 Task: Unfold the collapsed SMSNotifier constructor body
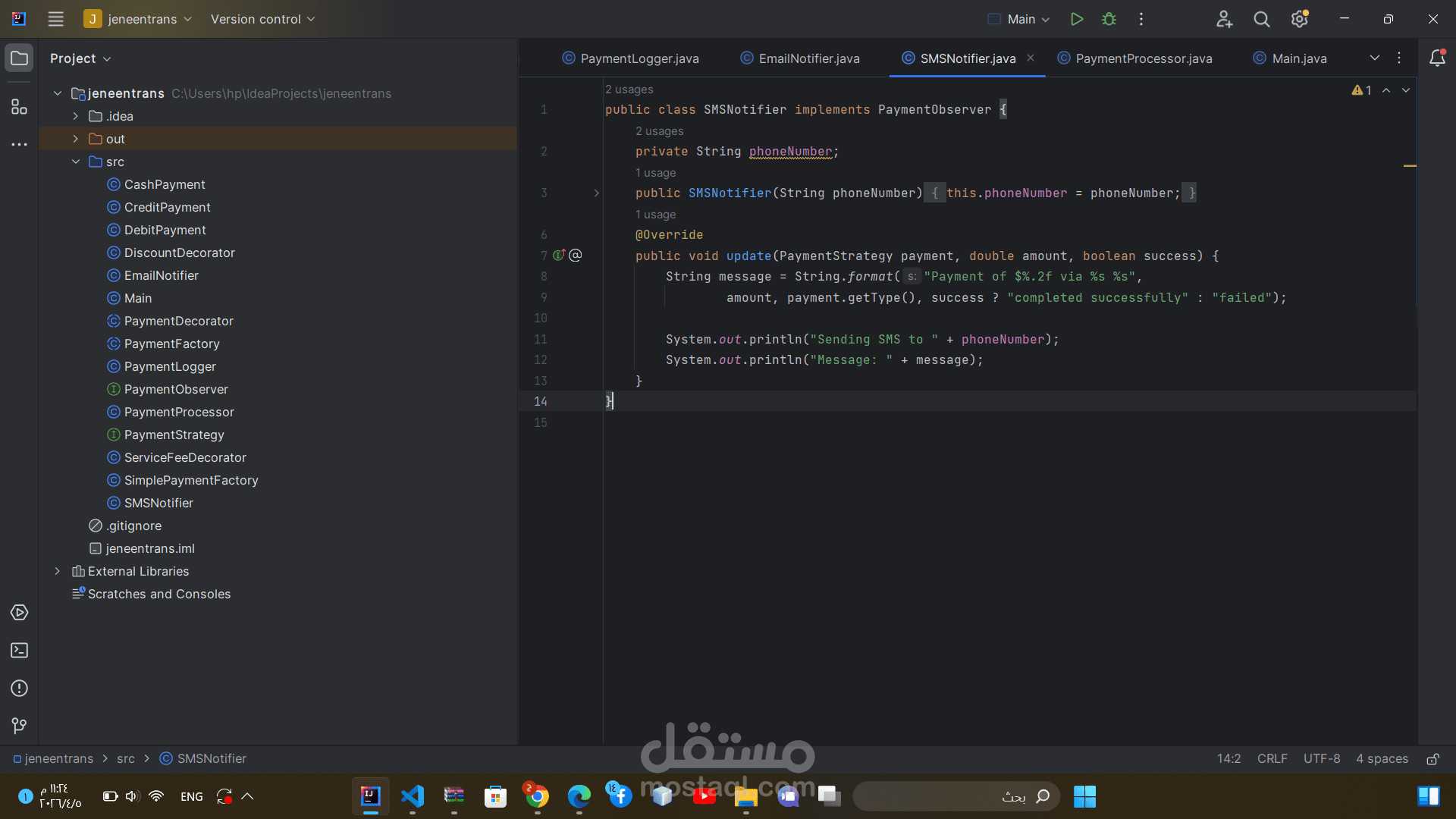(597, 193)
